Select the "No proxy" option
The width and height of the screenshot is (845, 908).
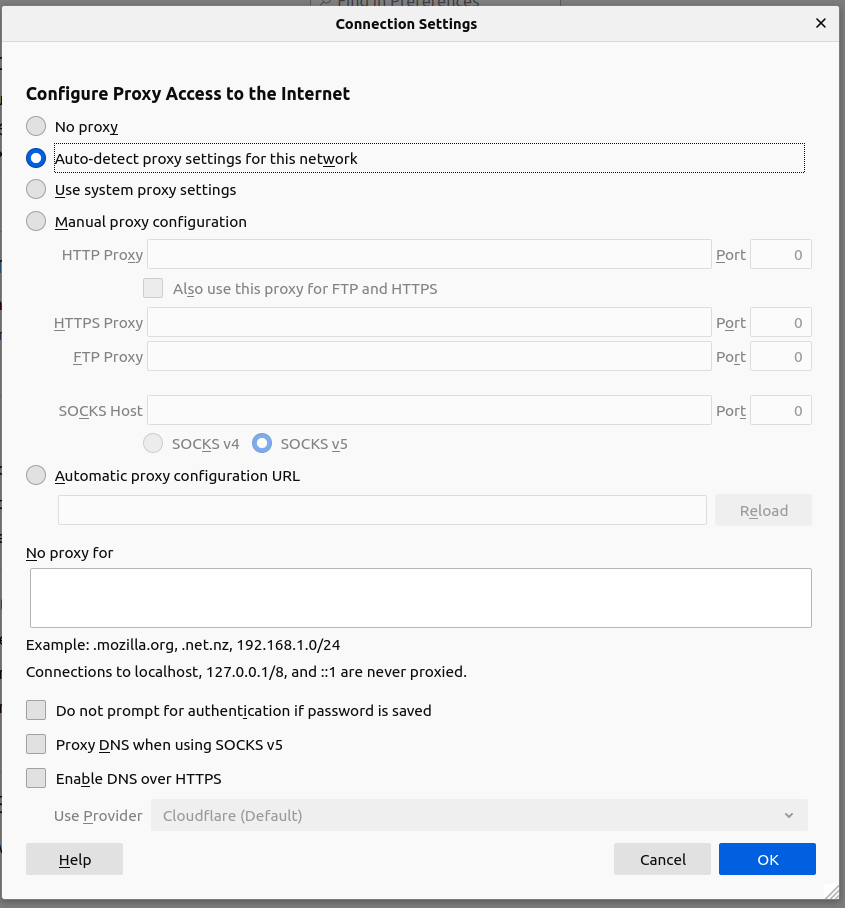pyautogui.click(x=36, y=126)
